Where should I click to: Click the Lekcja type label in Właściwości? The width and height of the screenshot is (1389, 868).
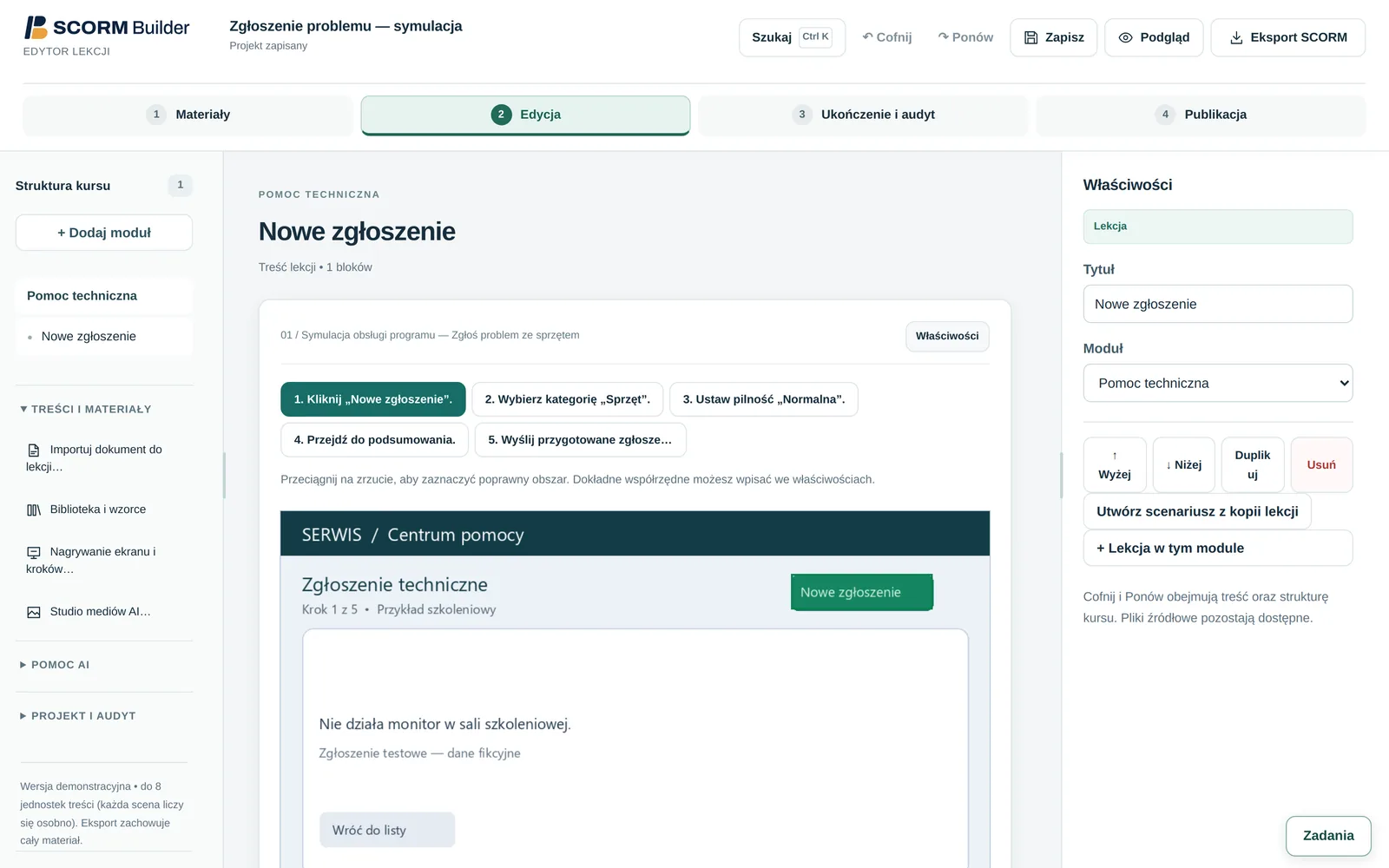pyautogui.click(x=1218, y=227)
